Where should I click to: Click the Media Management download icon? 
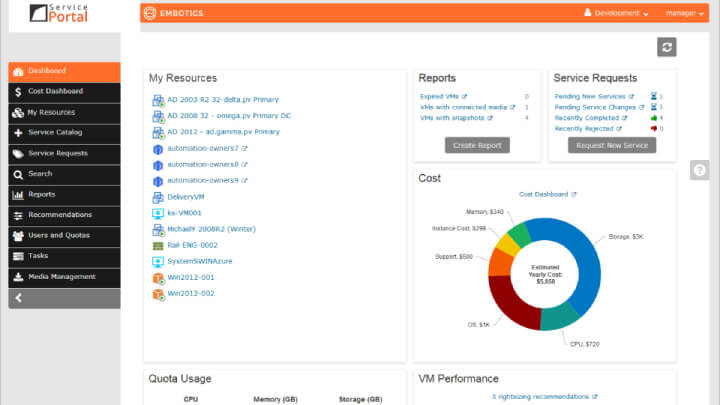pos(18,277)
